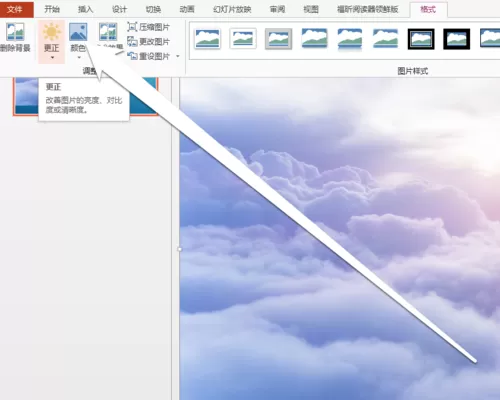This screenshot has height=400, width=500.
Task: Open the Color (颜色) picture icon
Action: [78, 32]
